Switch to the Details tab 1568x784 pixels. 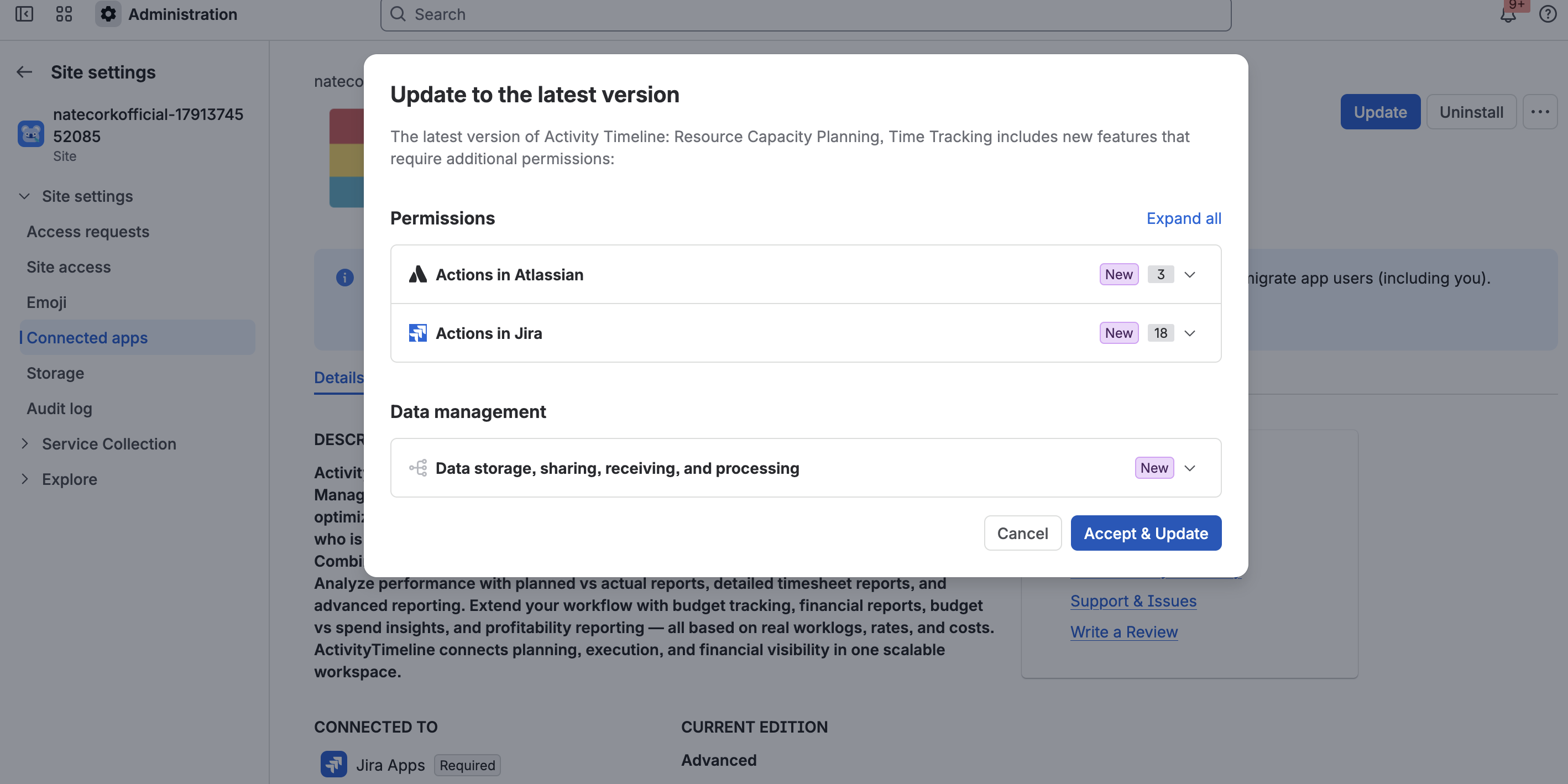click(338, 378)
